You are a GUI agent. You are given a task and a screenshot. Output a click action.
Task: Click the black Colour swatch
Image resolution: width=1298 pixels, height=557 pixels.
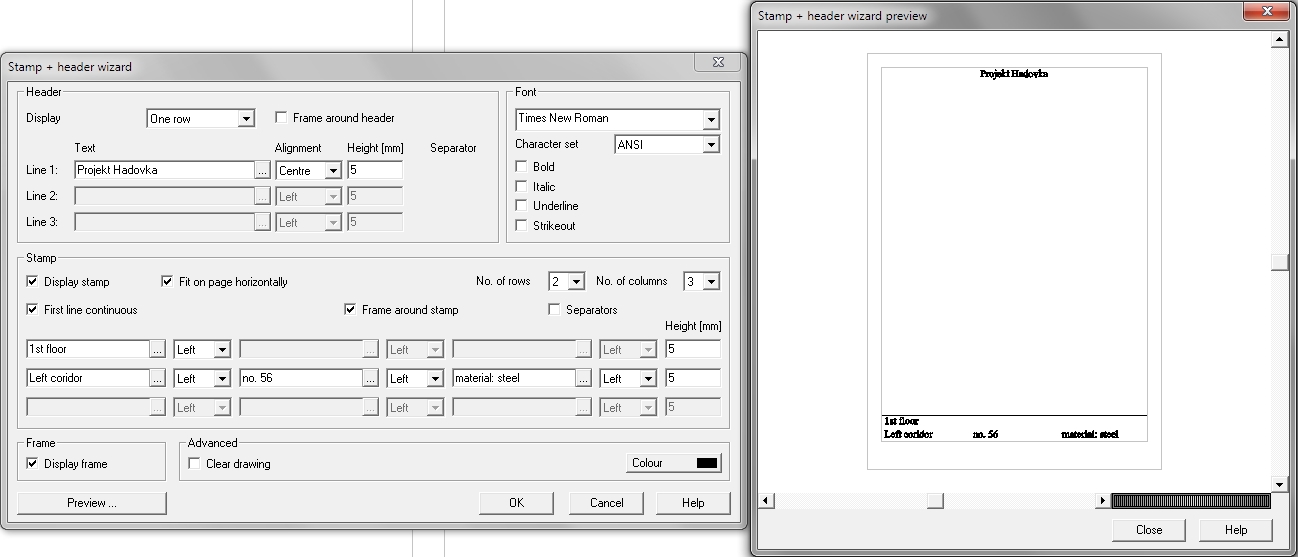[706, 463]
